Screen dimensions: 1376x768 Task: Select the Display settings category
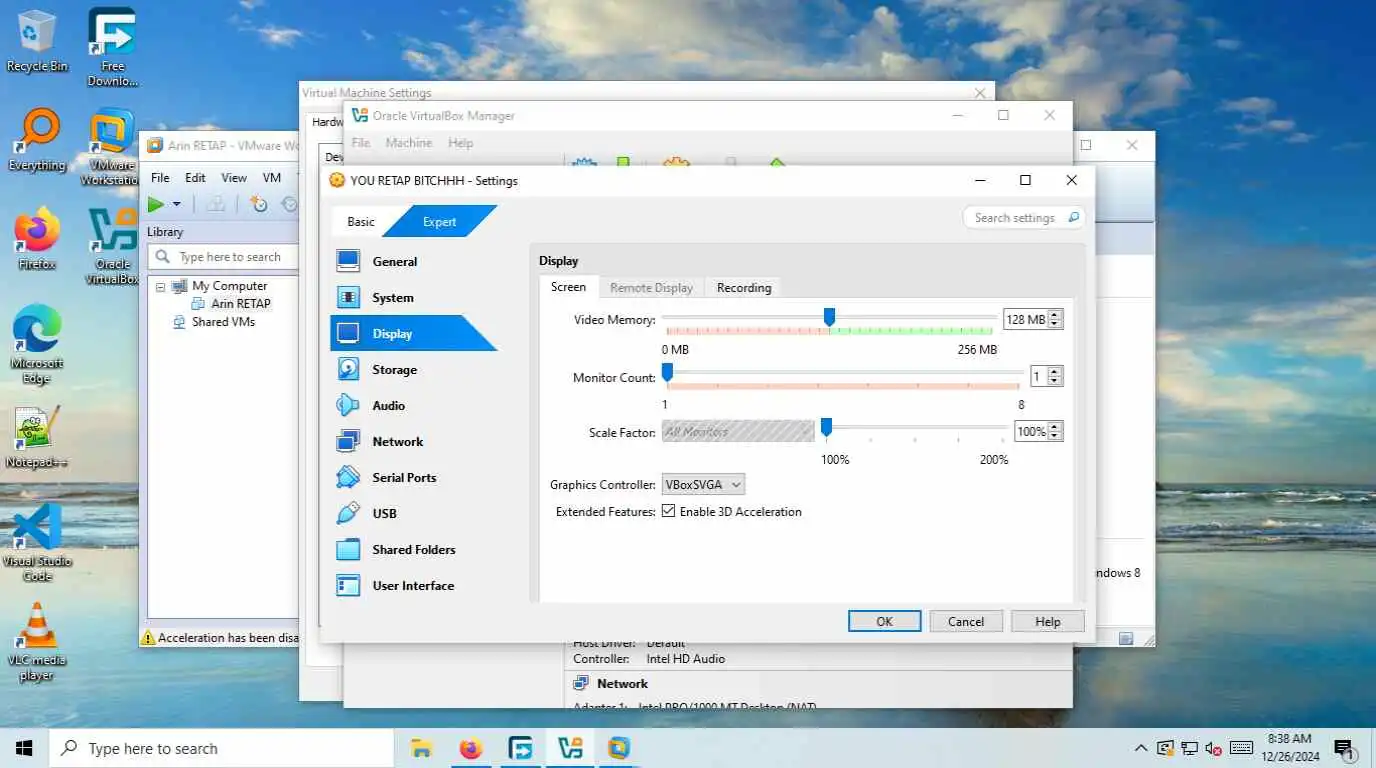click(x=414, y=334)
